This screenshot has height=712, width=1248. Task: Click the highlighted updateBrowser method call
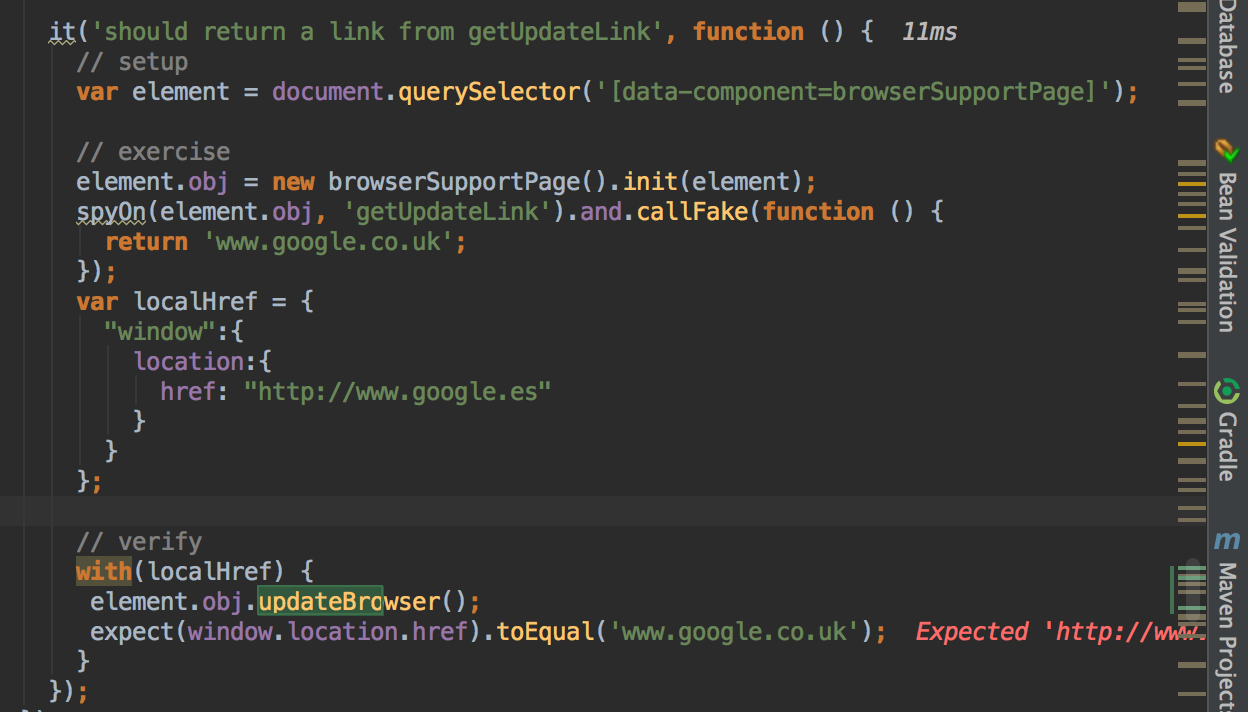[320, 602]
